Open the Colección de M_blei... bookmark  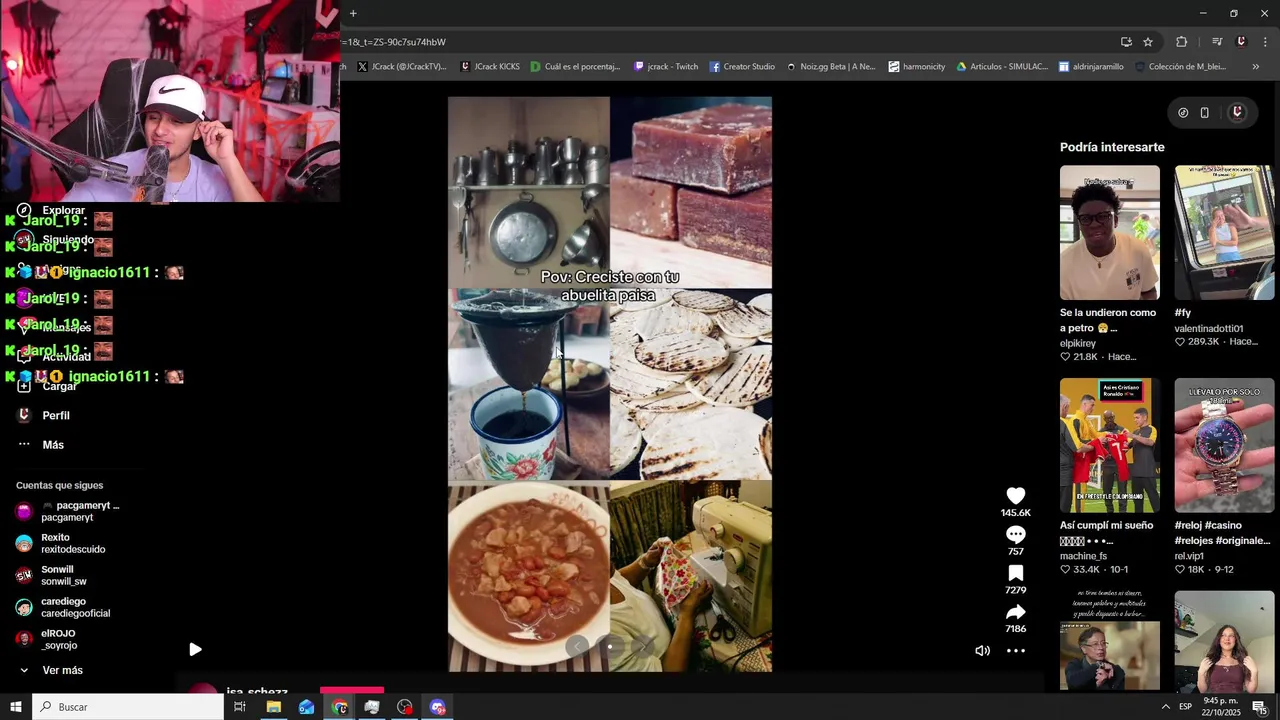tap(1180, 67)
